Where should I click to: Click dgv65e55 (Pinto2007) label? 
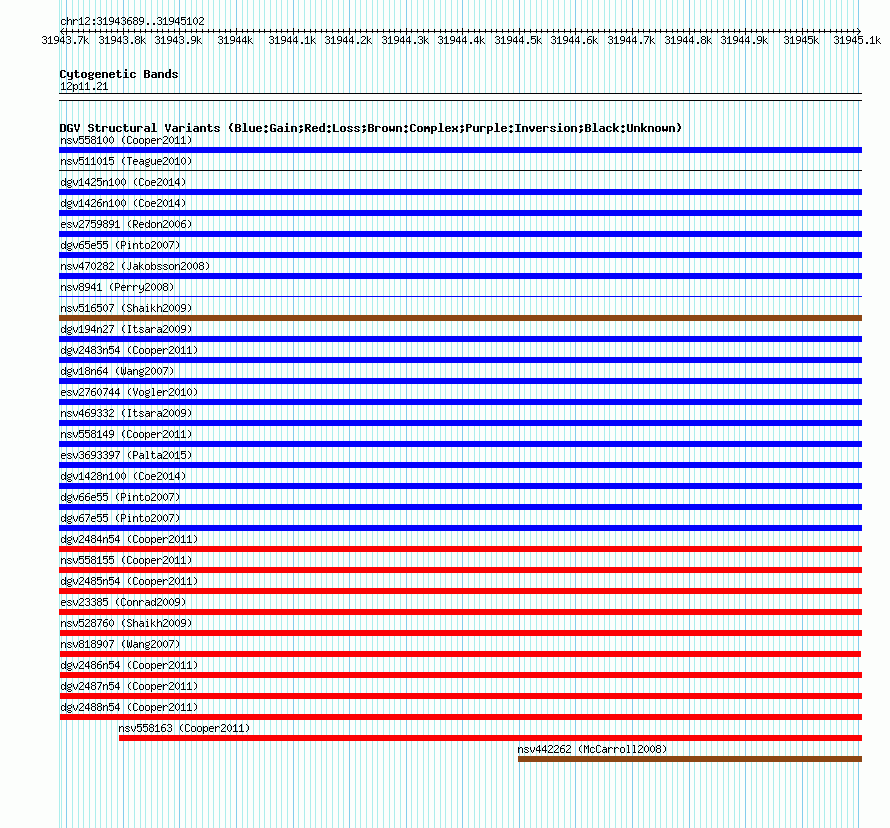click(120, 245)
